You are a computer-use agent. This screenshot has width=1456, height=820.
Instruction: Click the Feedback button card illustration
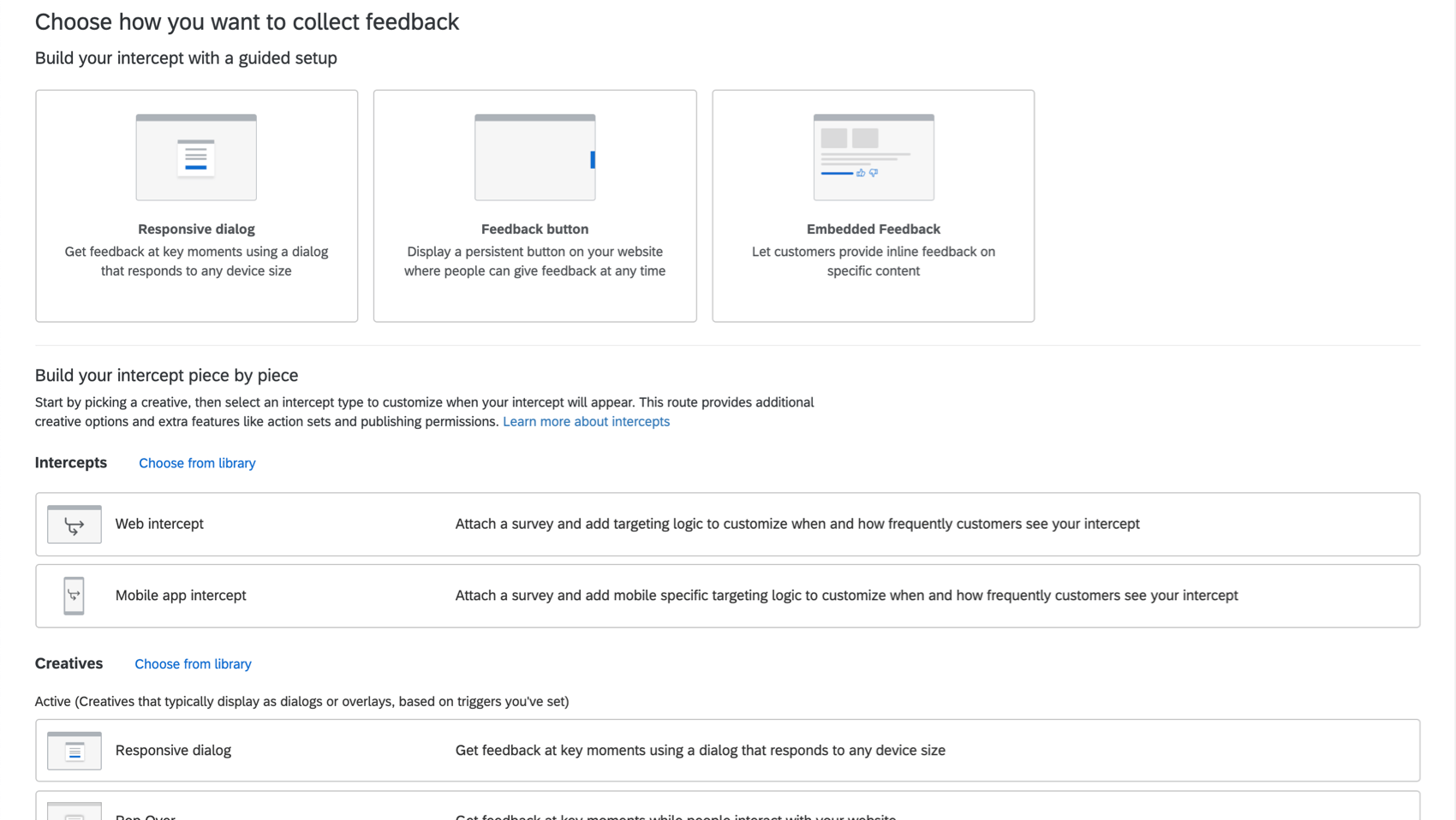[x=535, y=157]
